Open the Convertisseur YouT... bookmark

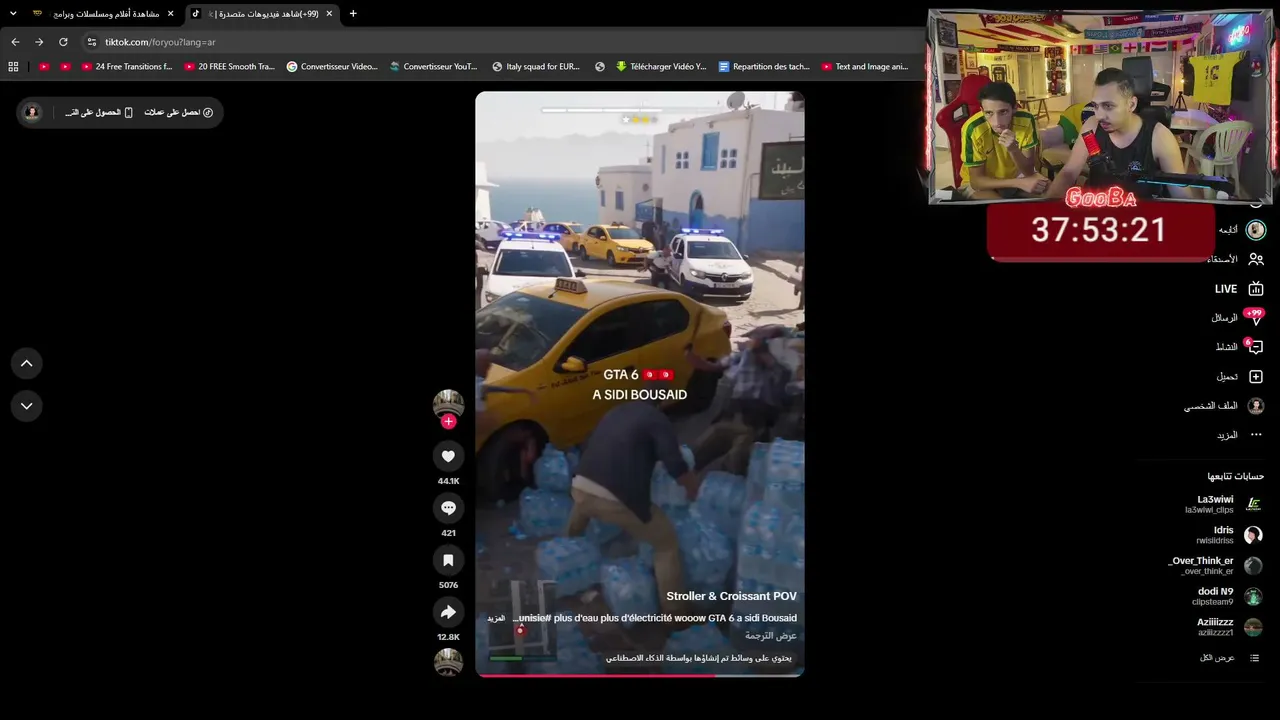[434, 67]
